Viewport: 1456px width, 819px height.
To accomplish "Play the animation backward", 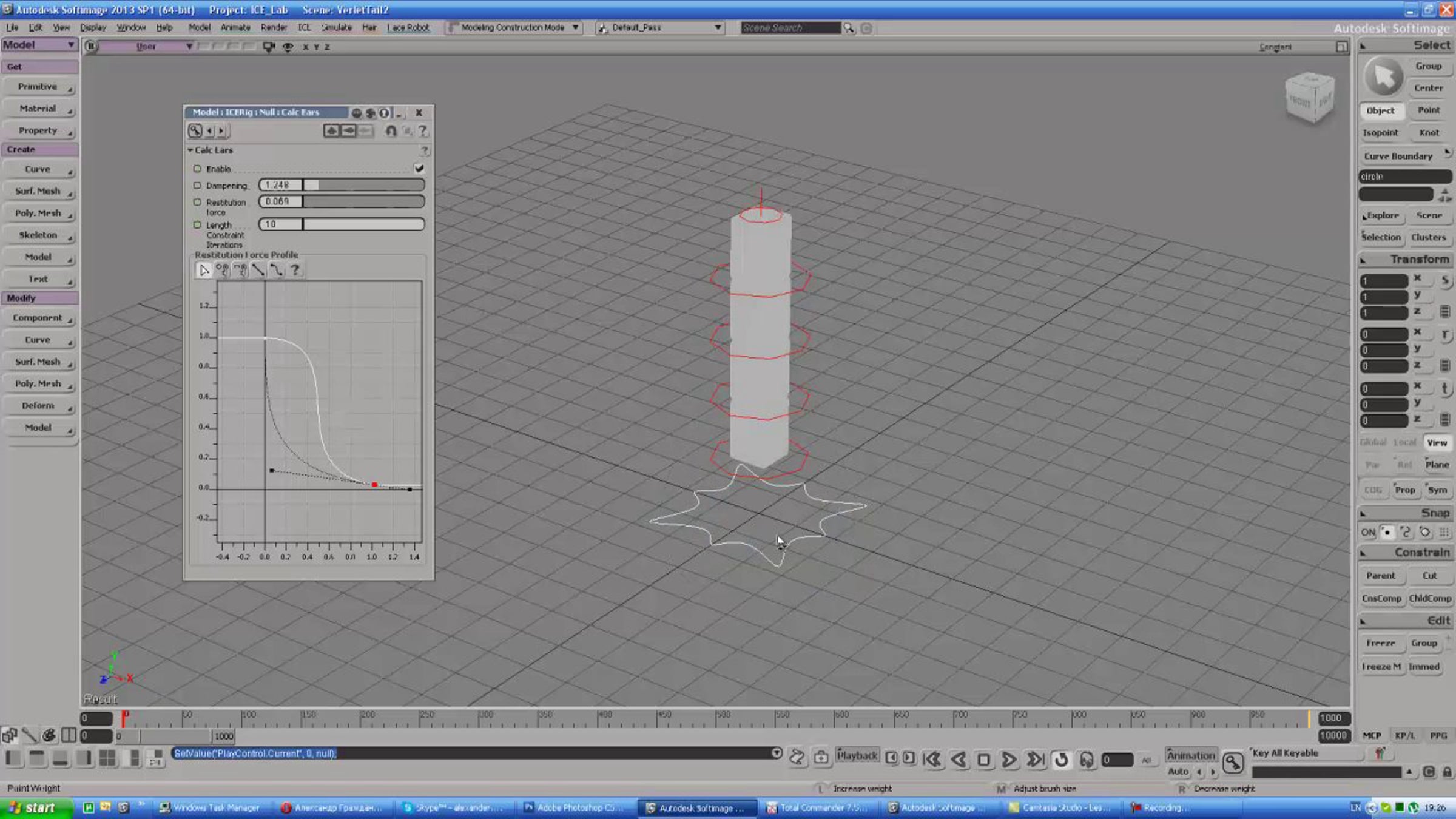I will point(959,759).
